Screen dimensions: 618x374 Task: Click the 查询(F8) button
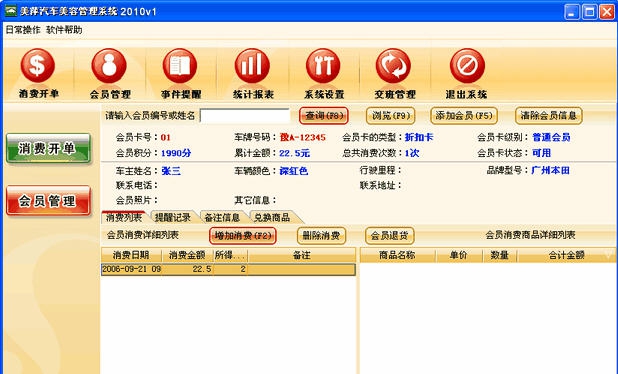pos(324,116)
